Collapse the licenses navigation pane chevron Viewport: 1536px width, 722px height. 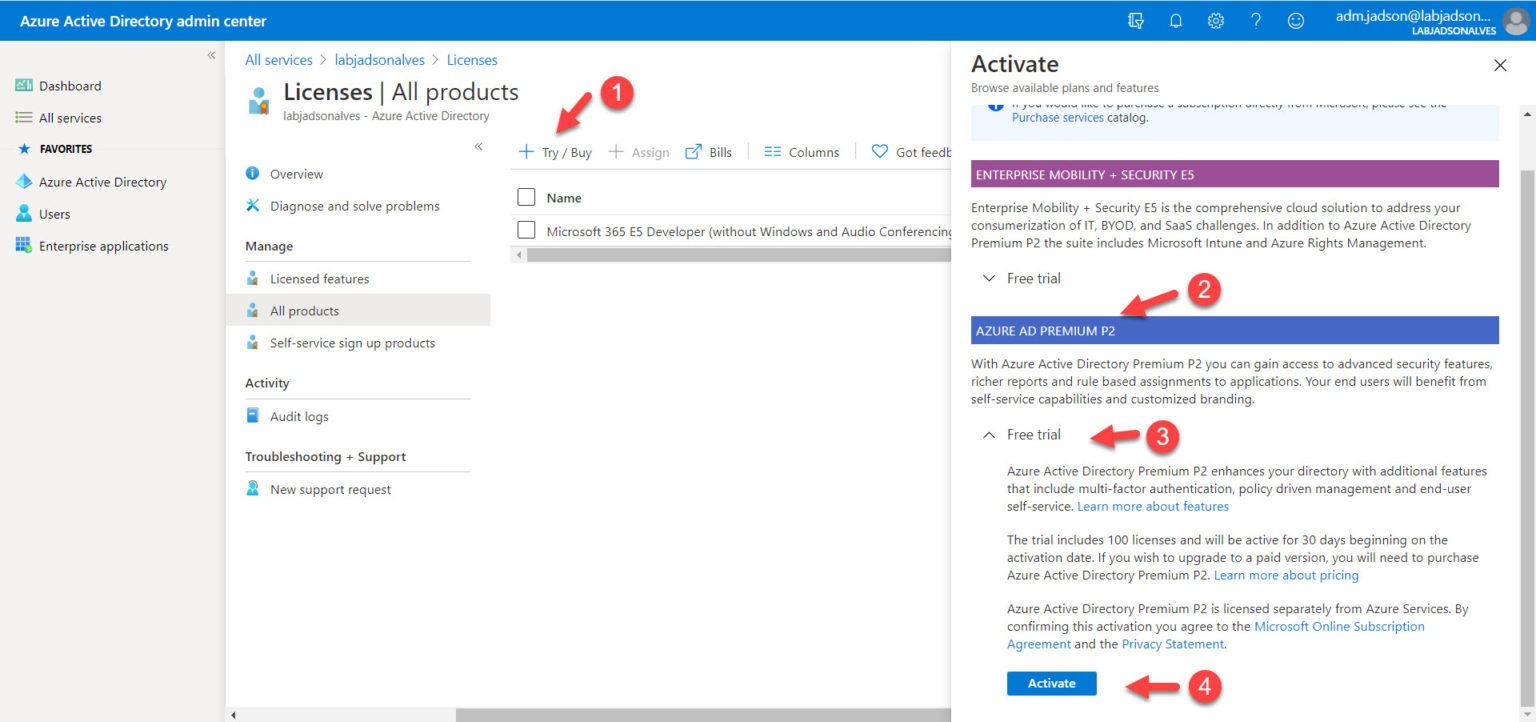click(478, 146)
